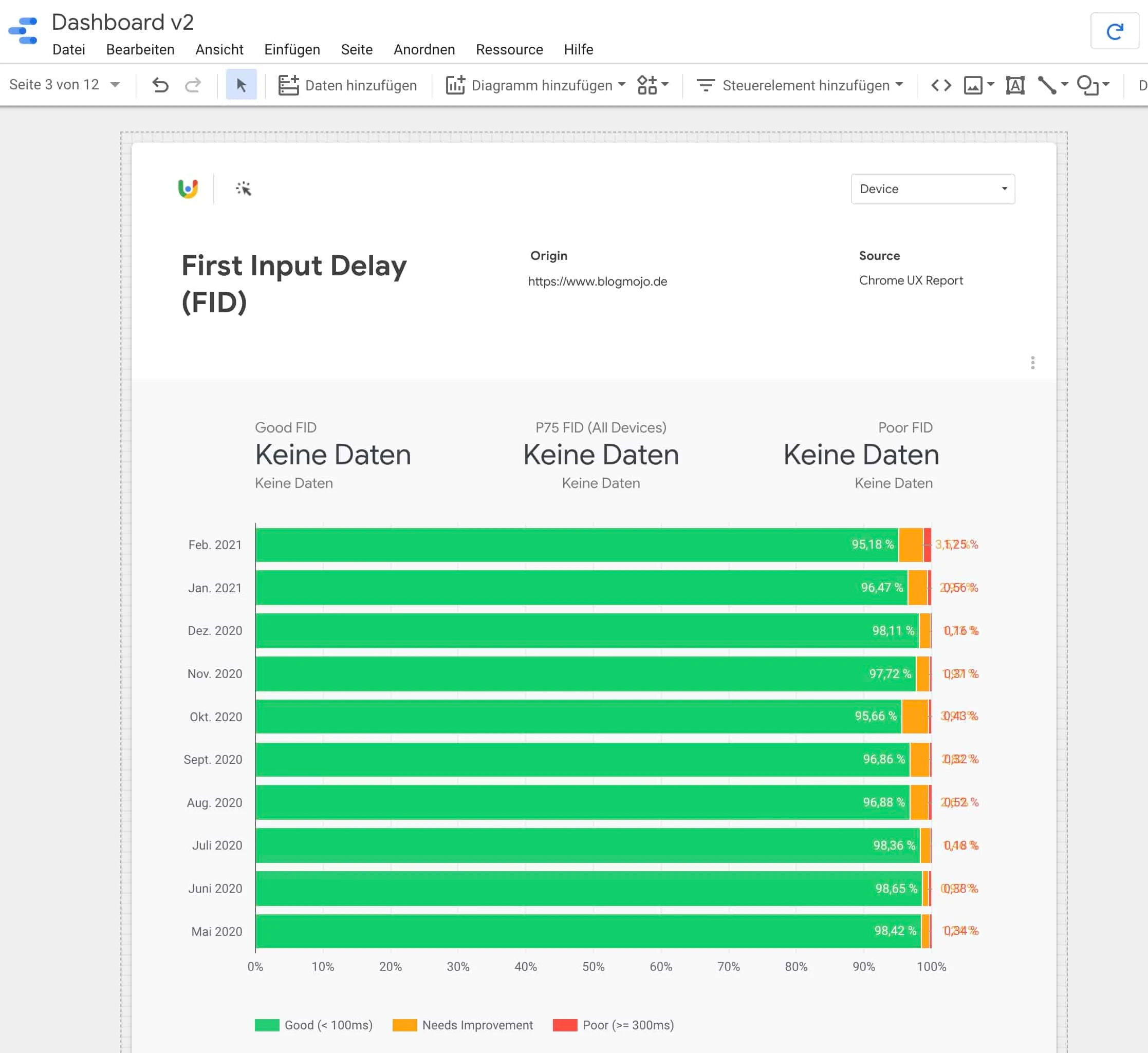Click the green Good legend swatch
1148x1053 pixels.
click(x=268, y=1025)
